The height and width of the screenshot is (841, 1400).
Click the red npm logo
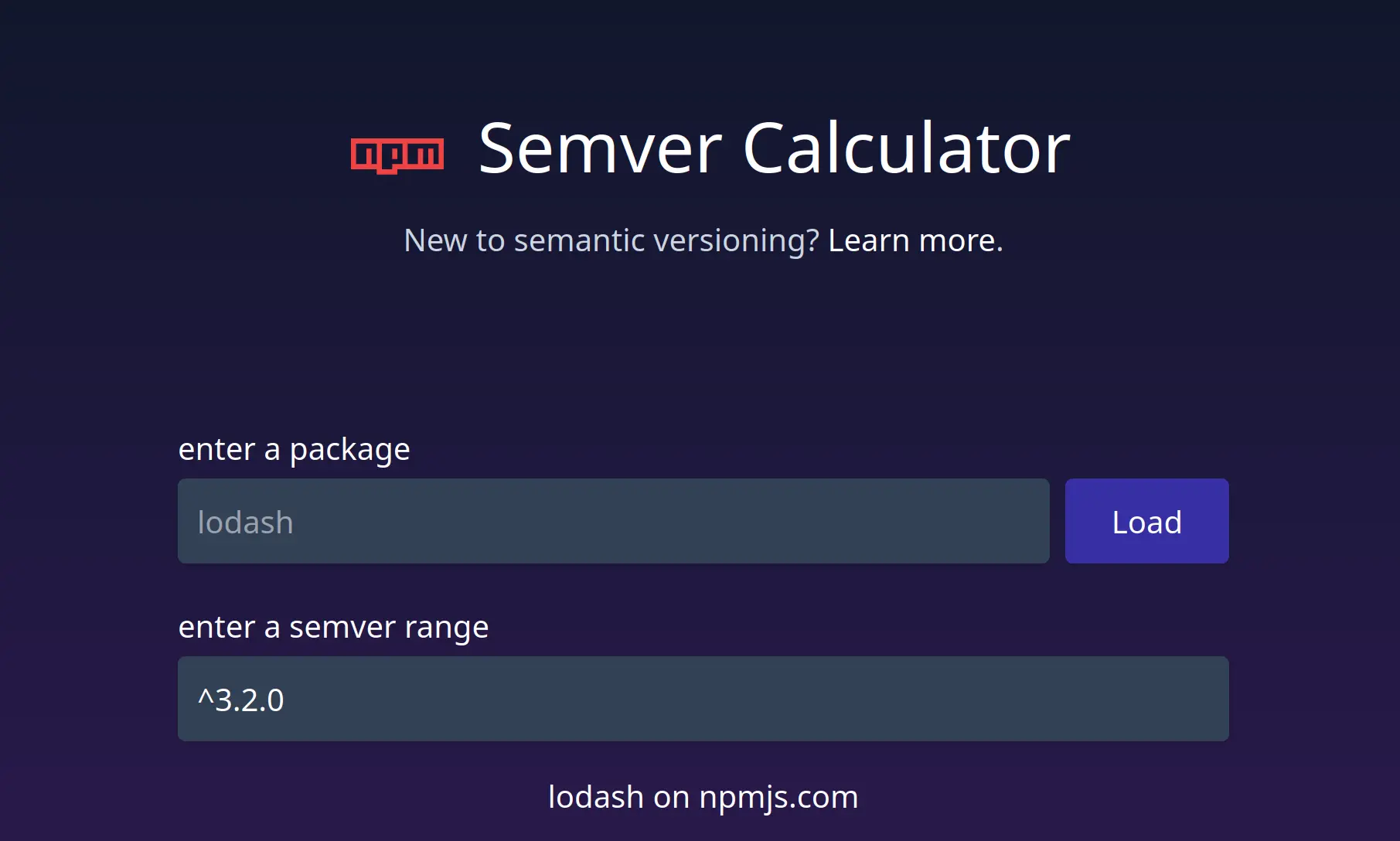coord(397,155)
